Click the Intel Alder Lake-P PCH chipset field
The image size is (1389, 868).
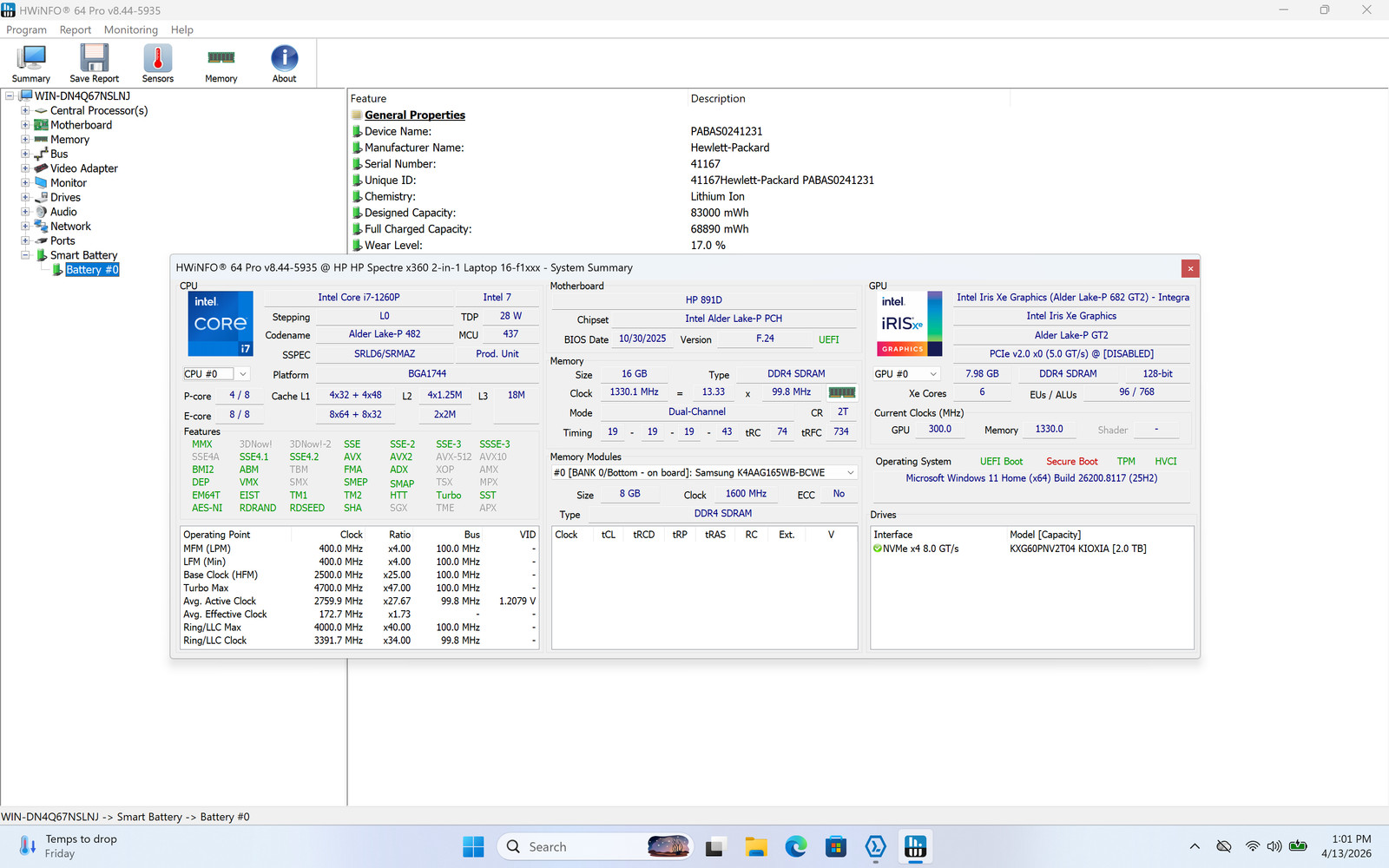pyautogui.click(x=734, y=319)
